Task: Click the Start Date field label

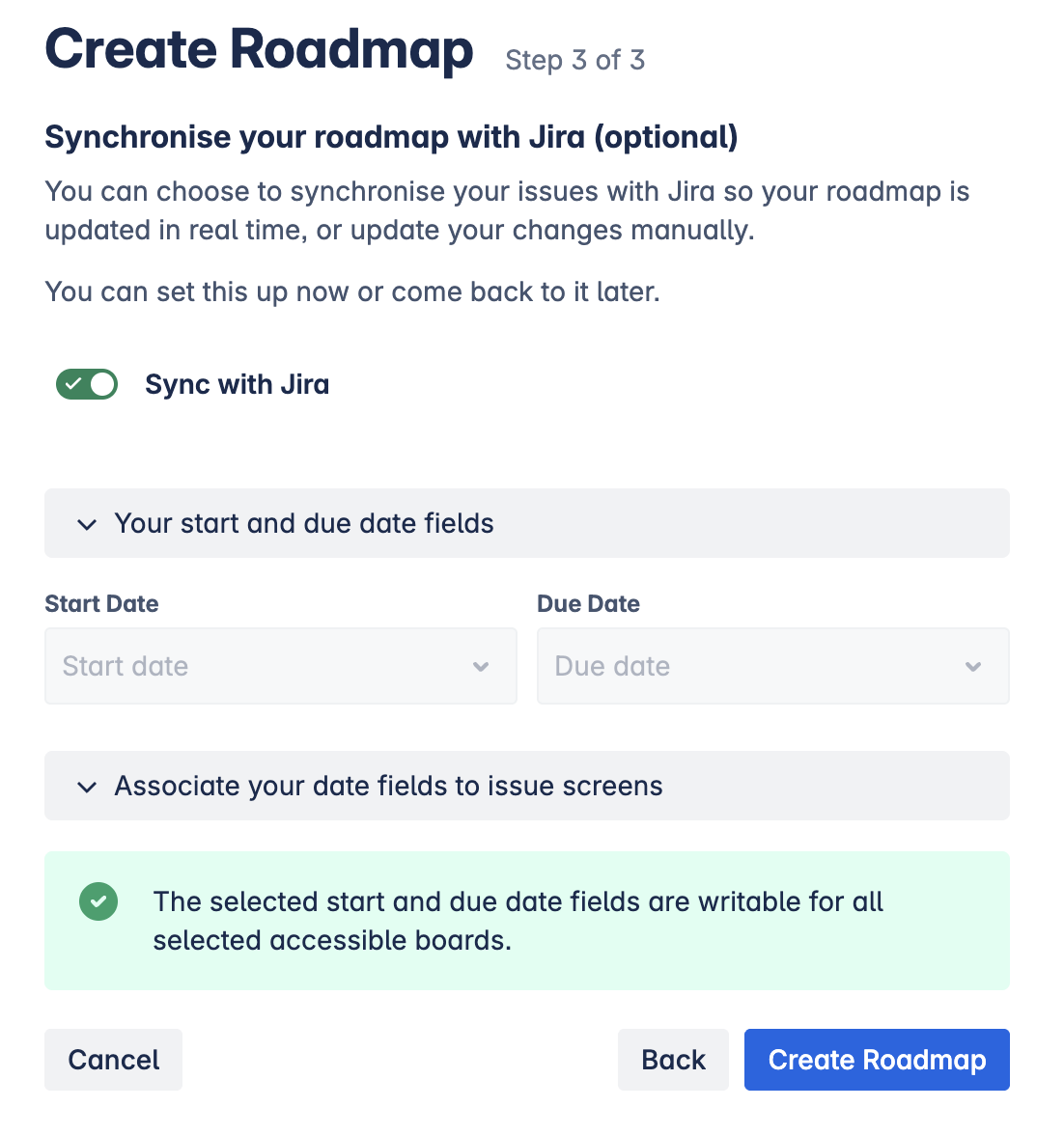Action: [101, 603]
